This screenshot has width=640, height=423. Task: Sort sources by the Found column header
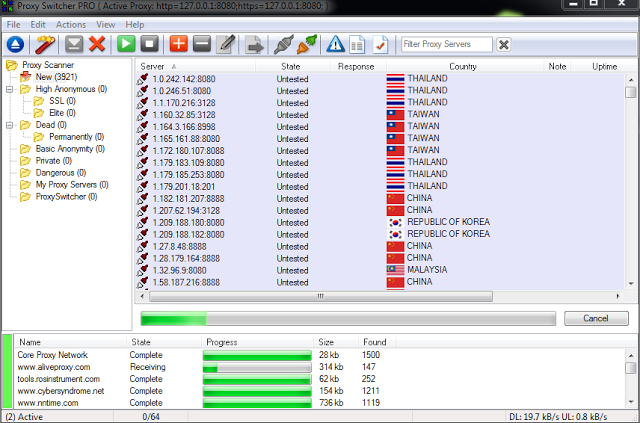(375, 342)
